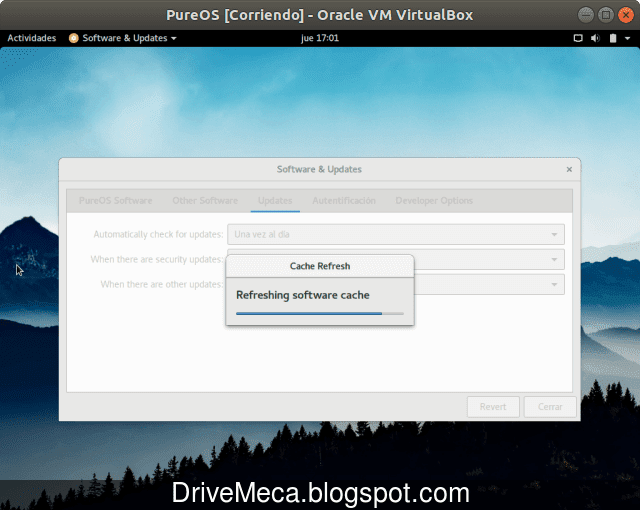This screenshot has width=640, height=510.
Task: Click 'When there are other updates:' label
Action: (x=162, y=284)
